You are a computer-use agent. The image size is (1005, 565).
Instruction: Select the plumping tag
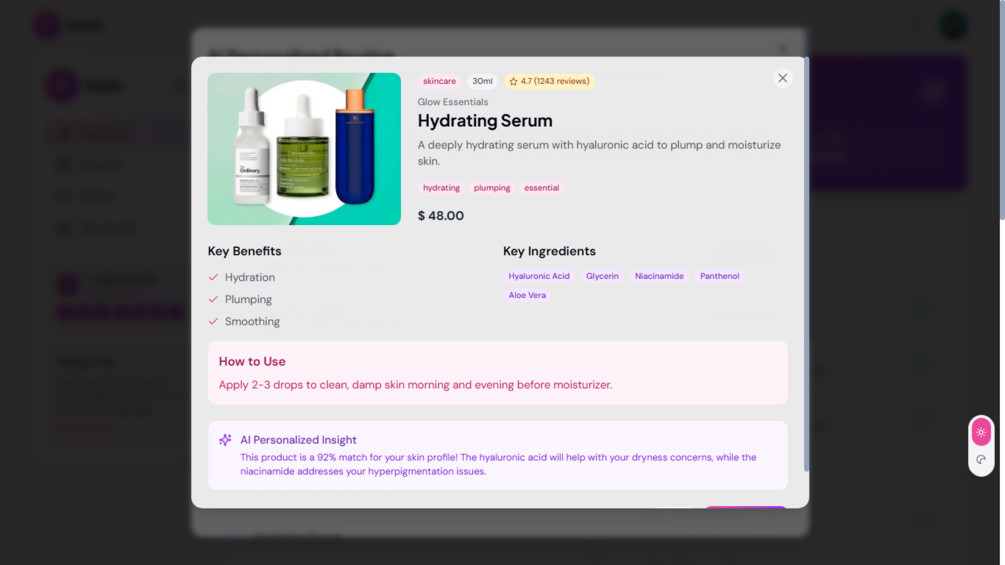pyautogui.click(x=492, y=188)
